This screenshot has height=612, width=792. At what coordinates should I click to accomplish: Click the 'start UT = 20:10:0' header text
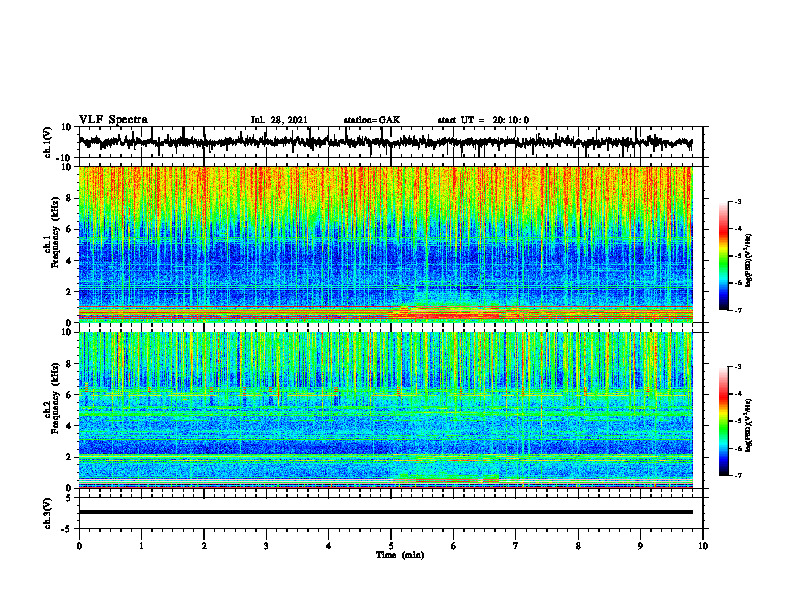coord(483,120)
